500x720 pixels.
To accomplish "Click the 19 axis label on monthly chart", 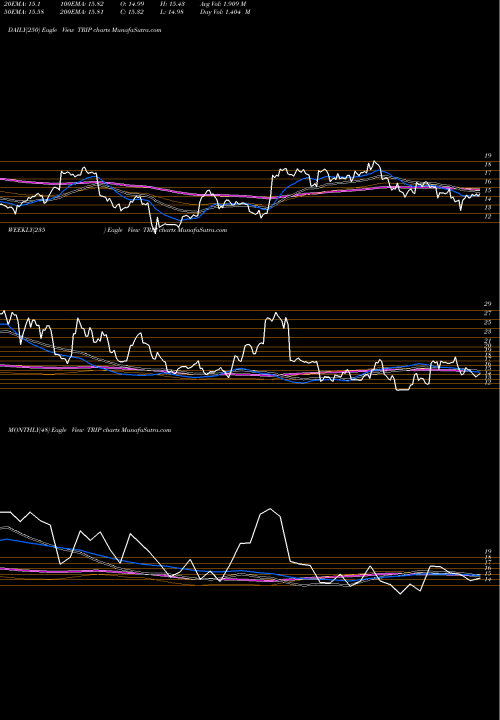I will click(488, 551).
